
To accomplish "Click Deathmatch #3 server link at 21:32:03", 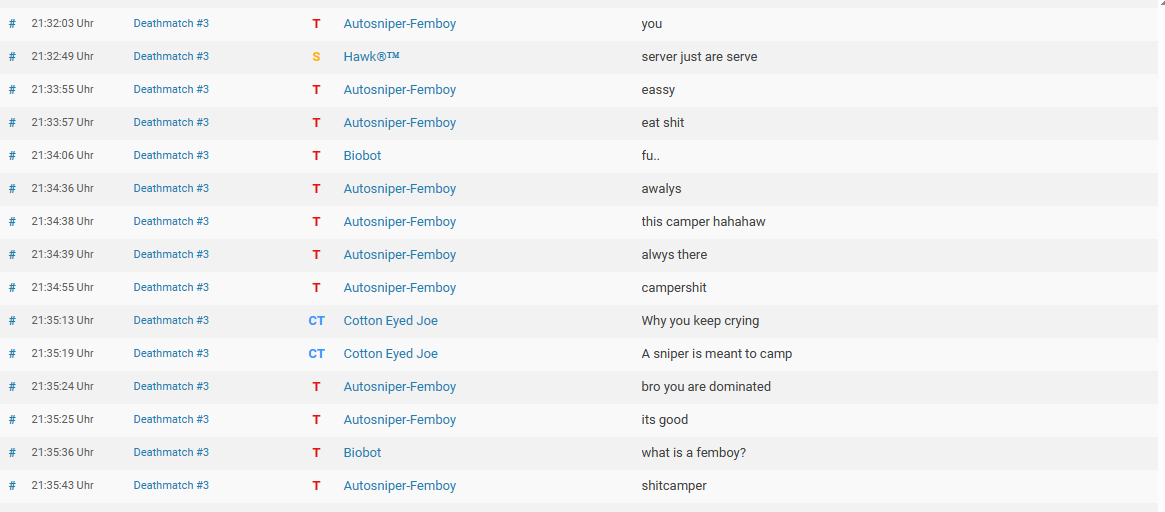I will point(171,23).
